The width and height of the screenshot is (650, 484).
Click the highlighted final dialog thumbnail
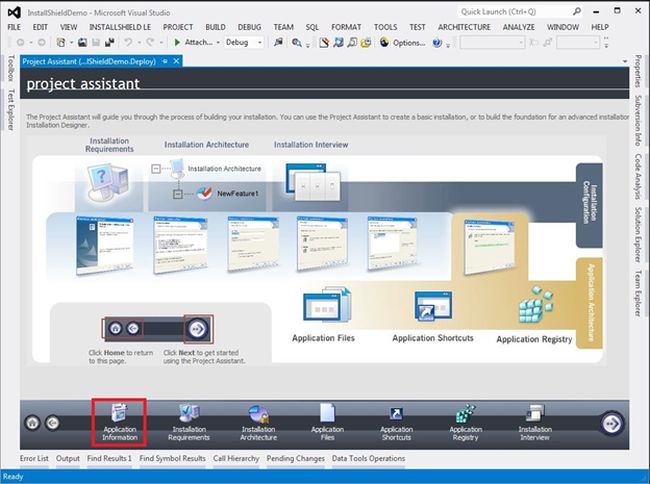tap(490, 247)
